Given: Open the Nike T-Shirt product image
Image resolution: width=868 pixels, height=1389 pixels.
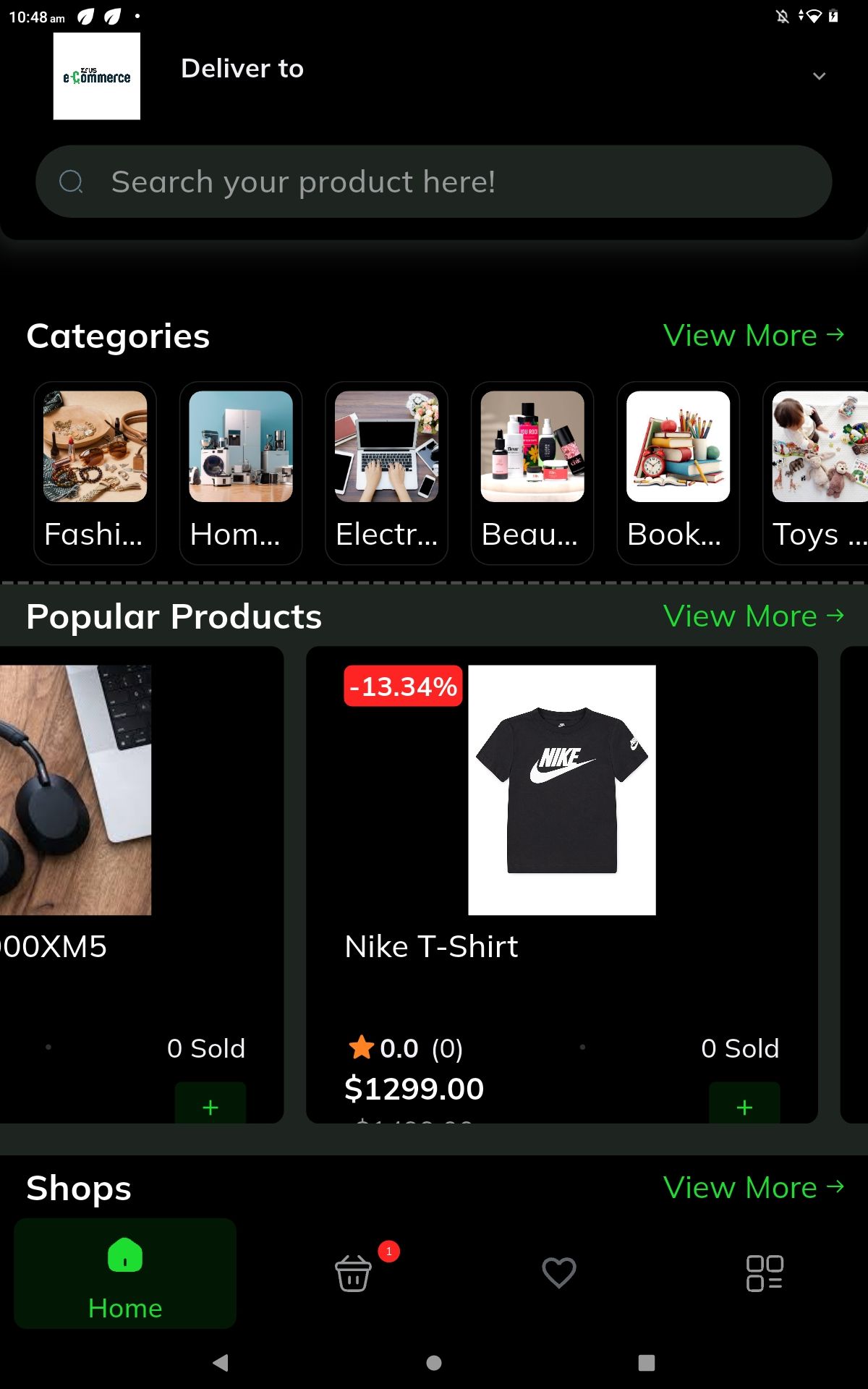Looking at the screenshot, I should (x=562, y=790).
